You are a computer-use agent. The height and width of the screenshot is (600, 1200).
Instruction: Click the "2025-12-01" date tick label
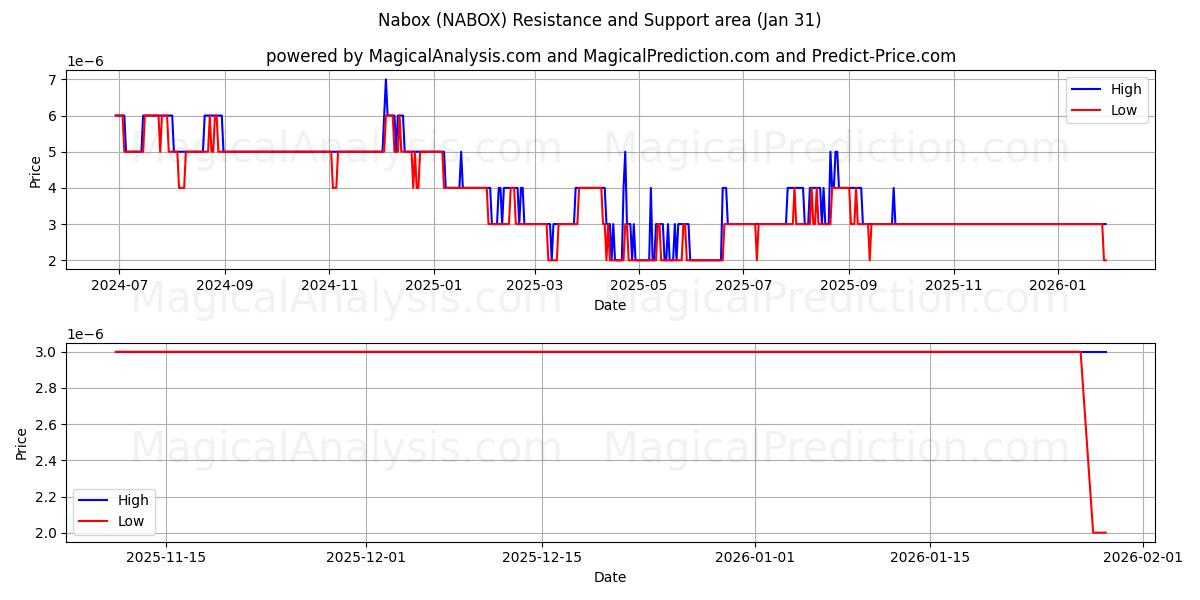(x=366, y=558)
